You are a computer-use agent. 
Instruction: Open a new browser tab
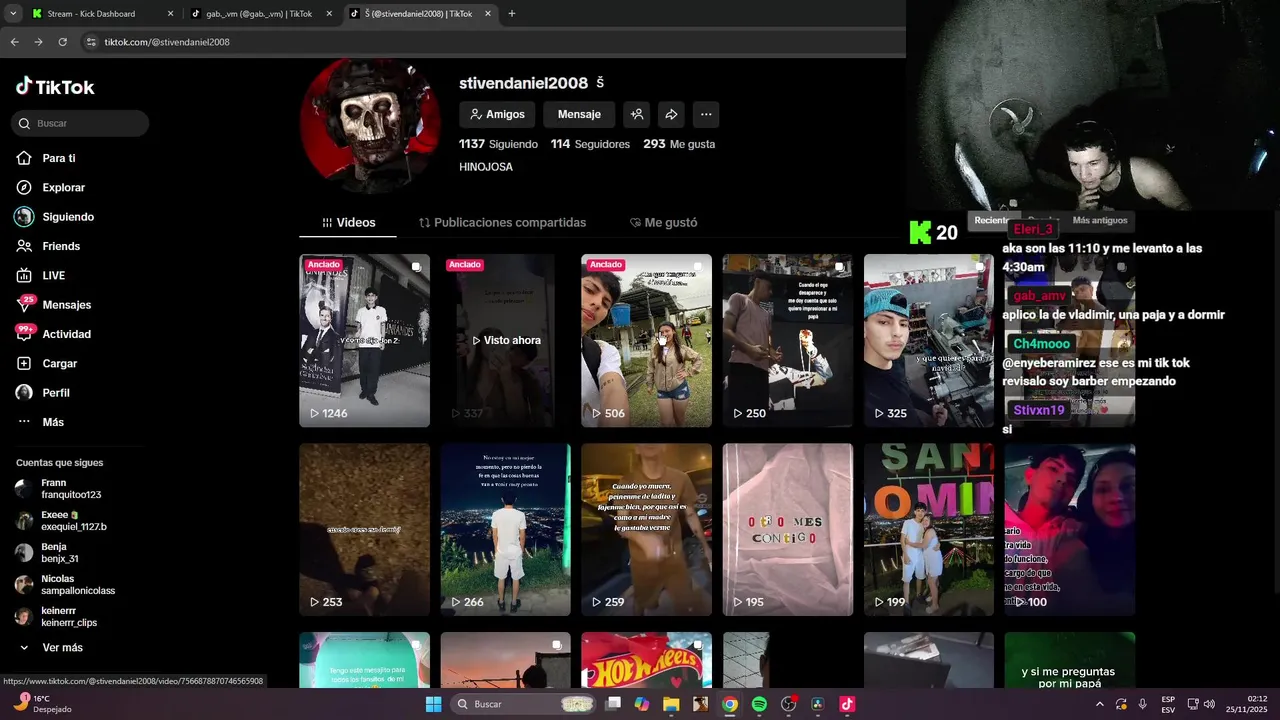point(512,14)
